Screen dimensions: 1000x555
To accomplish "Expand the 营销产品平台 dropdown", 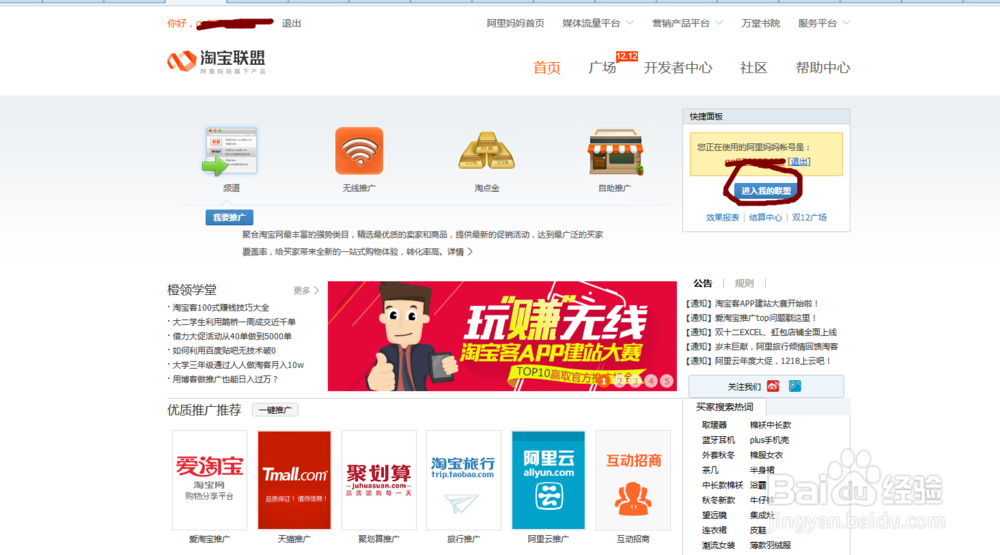I will [687, 23].
